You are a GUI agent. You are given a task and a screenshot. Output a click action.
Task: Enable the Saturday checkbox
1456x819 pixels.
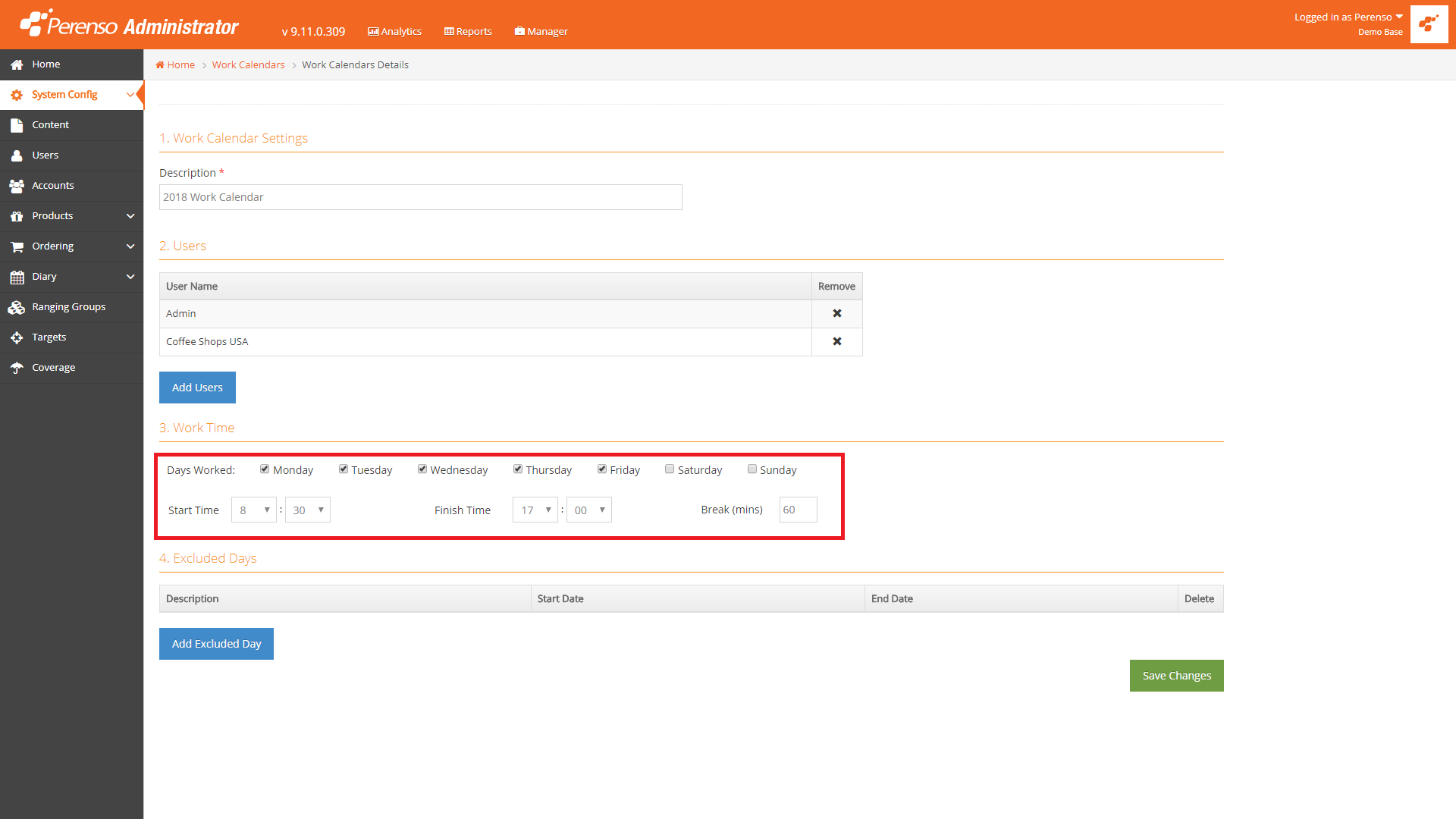pos(670,469)
